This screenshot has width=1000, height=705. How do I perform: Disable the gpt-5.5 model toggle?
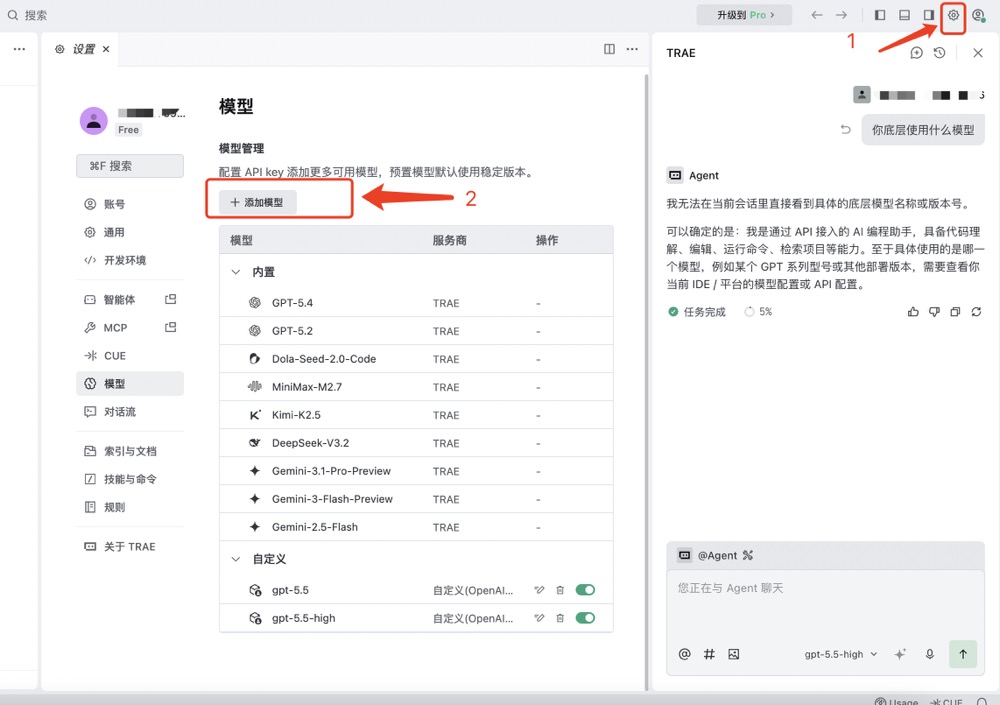[x=585, y=590]
